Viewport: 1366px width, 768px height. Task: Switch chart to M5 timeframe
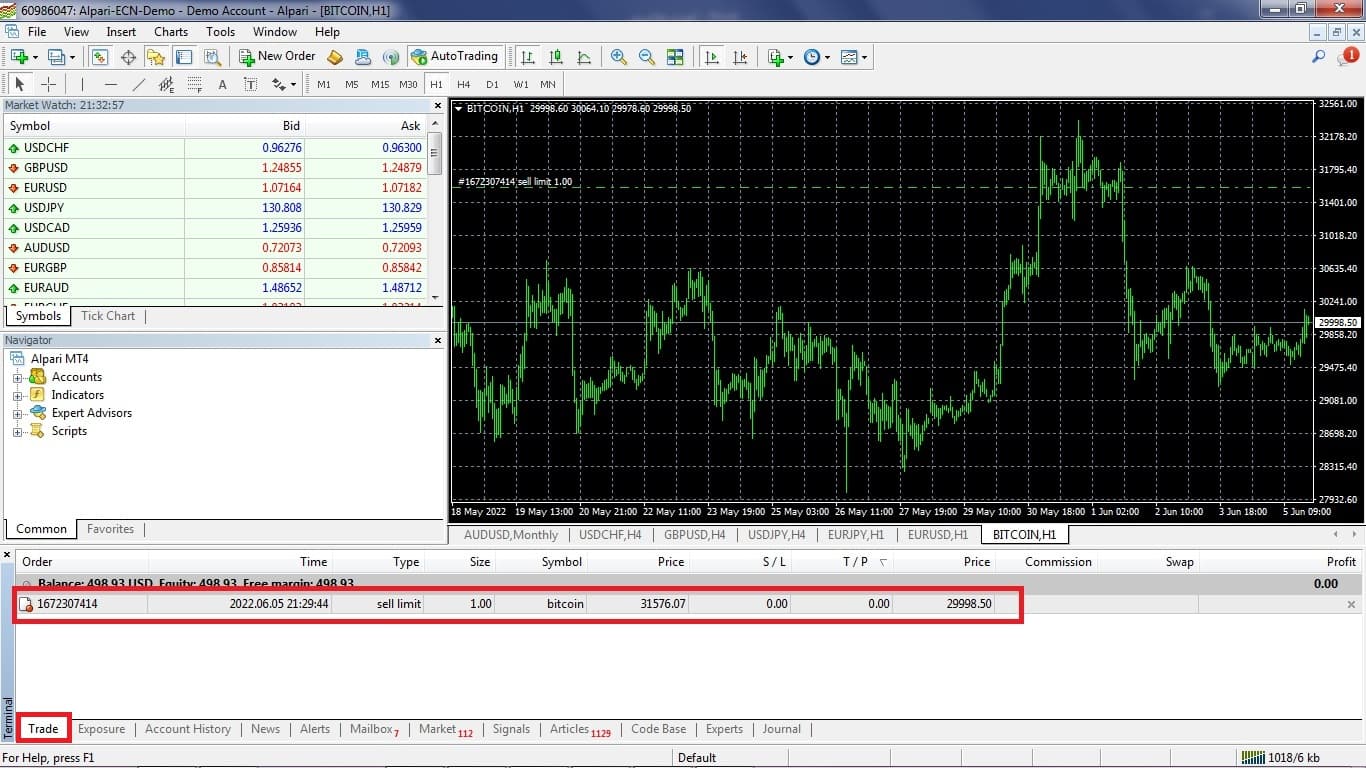[x=352, y=85]
